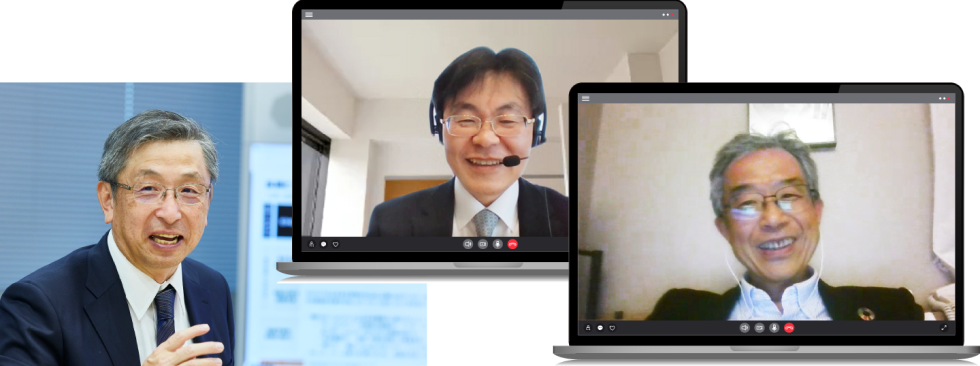The height and width of the screenshot is (366, 980).
Task: Click the icon between speaker and microphone, earphones call
Action: pos(759,327)
